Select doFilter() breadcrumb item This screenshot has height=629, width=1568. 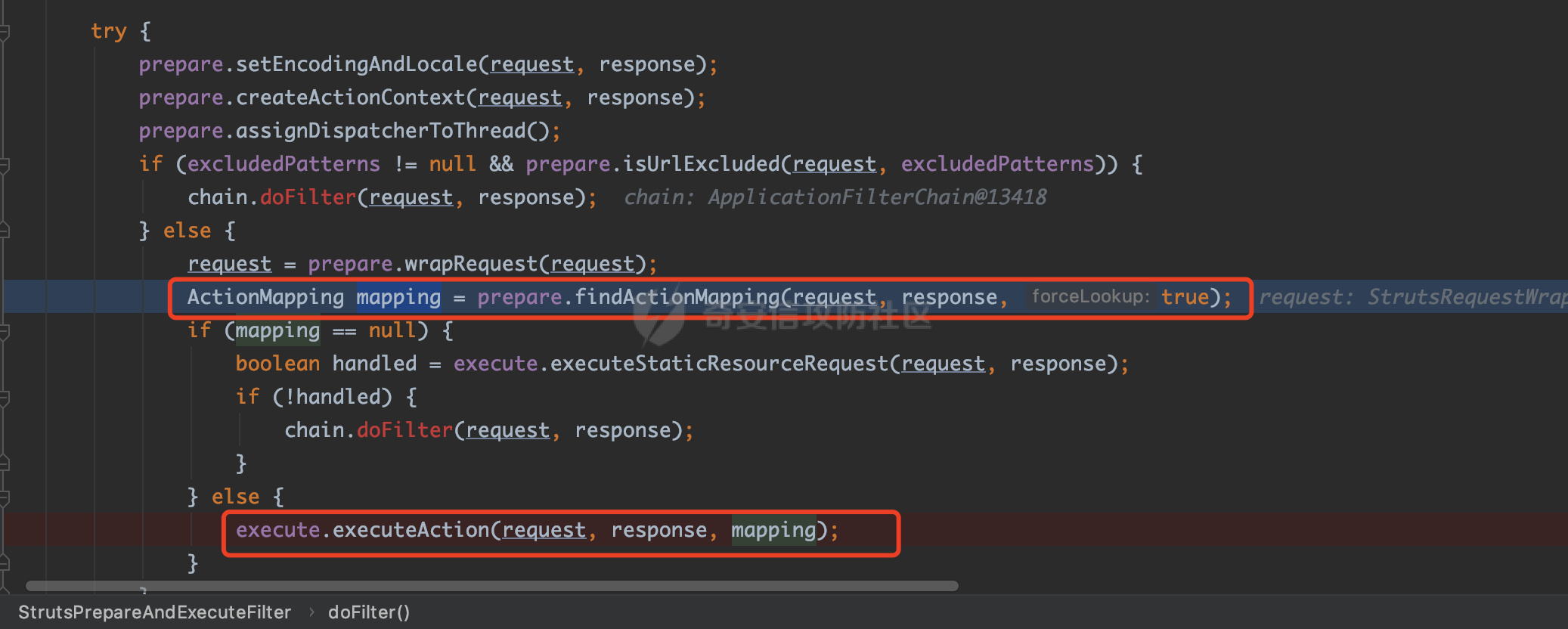coord(369,612)
